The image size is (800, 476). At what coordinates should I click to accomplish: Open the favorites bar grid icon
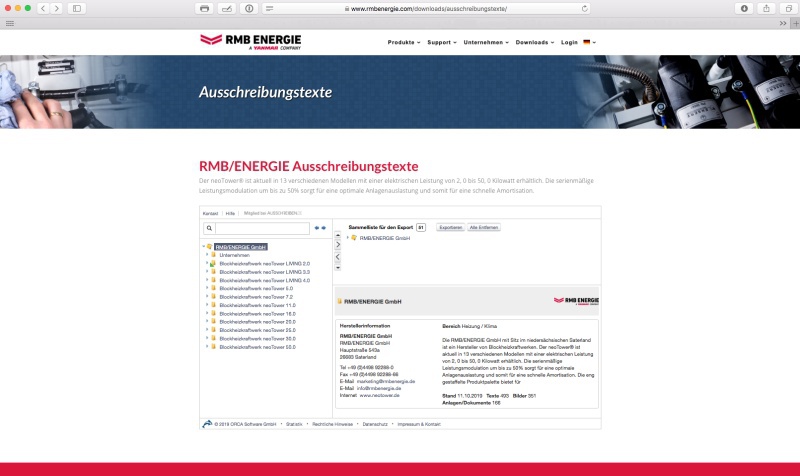(10, 23)
